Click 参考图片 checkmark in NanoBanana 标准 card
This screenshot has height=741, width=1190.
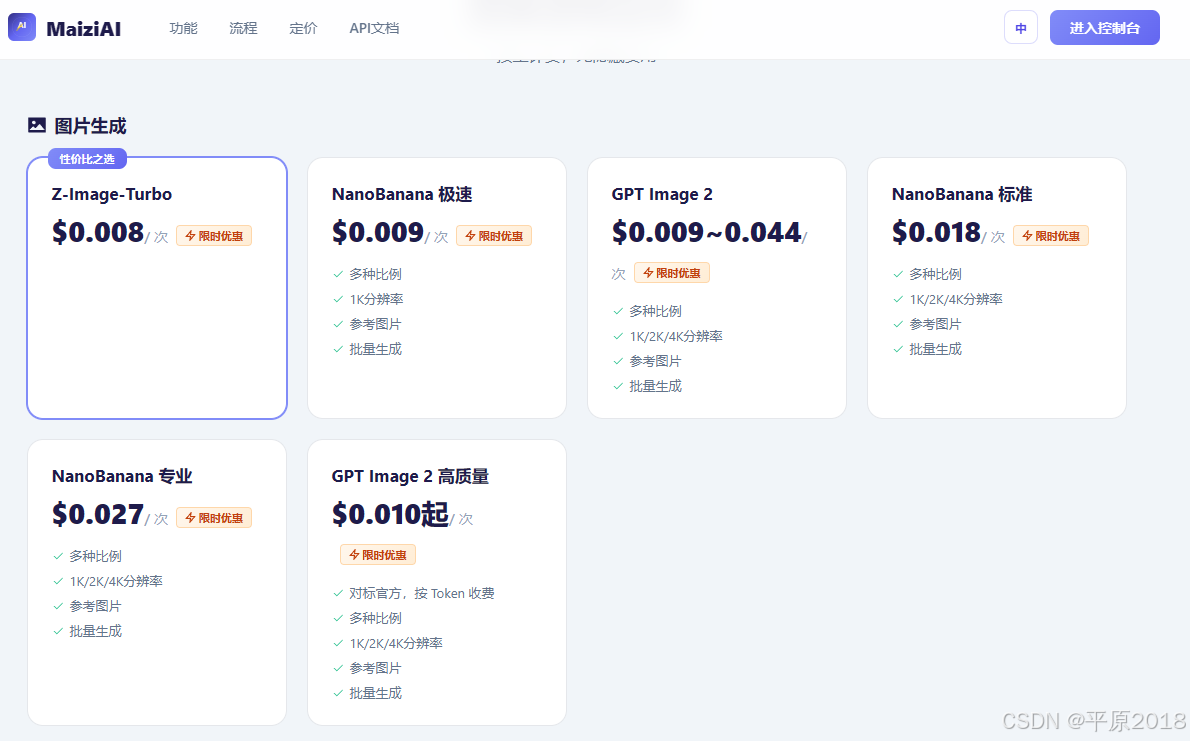pos(899,324)
